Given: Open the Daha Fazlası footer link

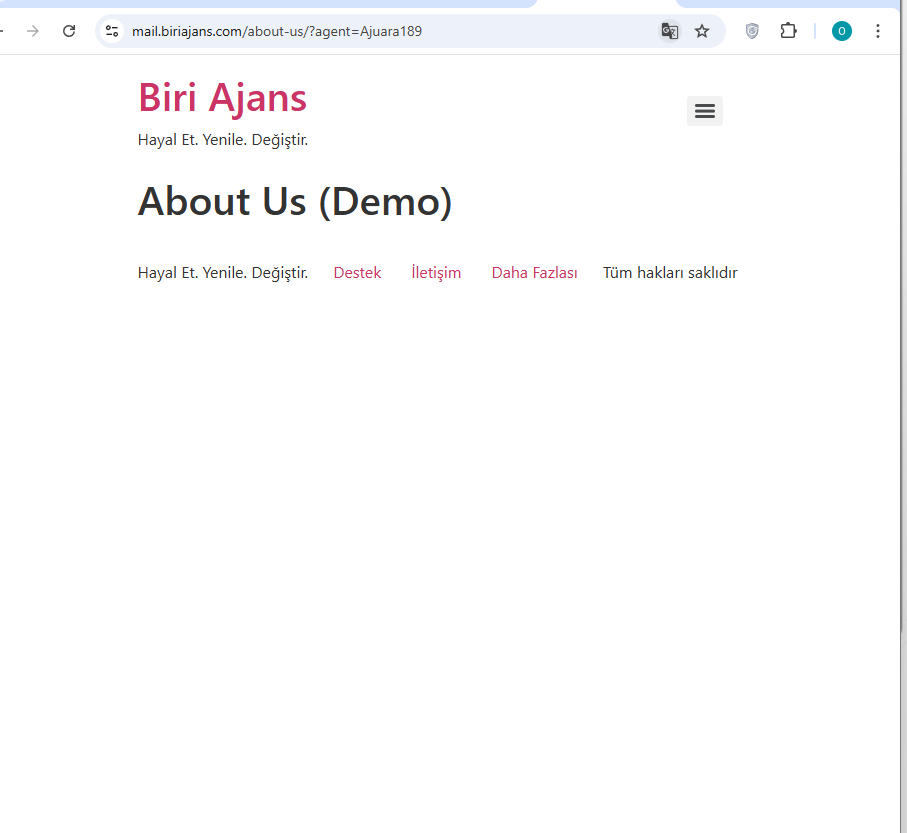Looking at the screenshot, I should tap(534, 272).
